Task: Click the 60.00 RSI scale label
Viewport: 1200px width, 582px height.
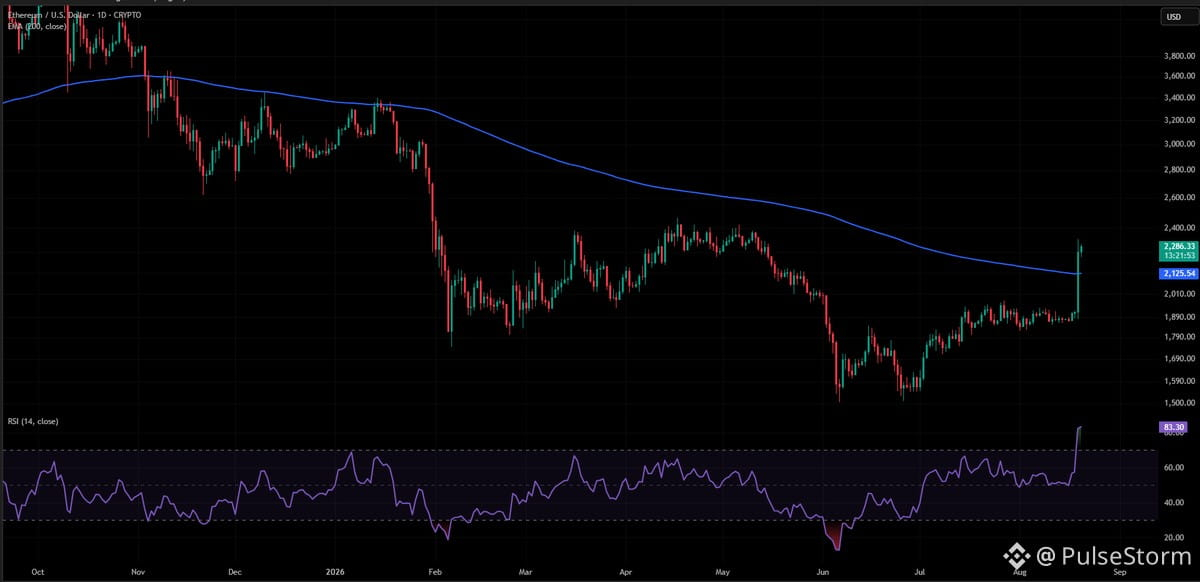Action: [x=1176, y=467]
